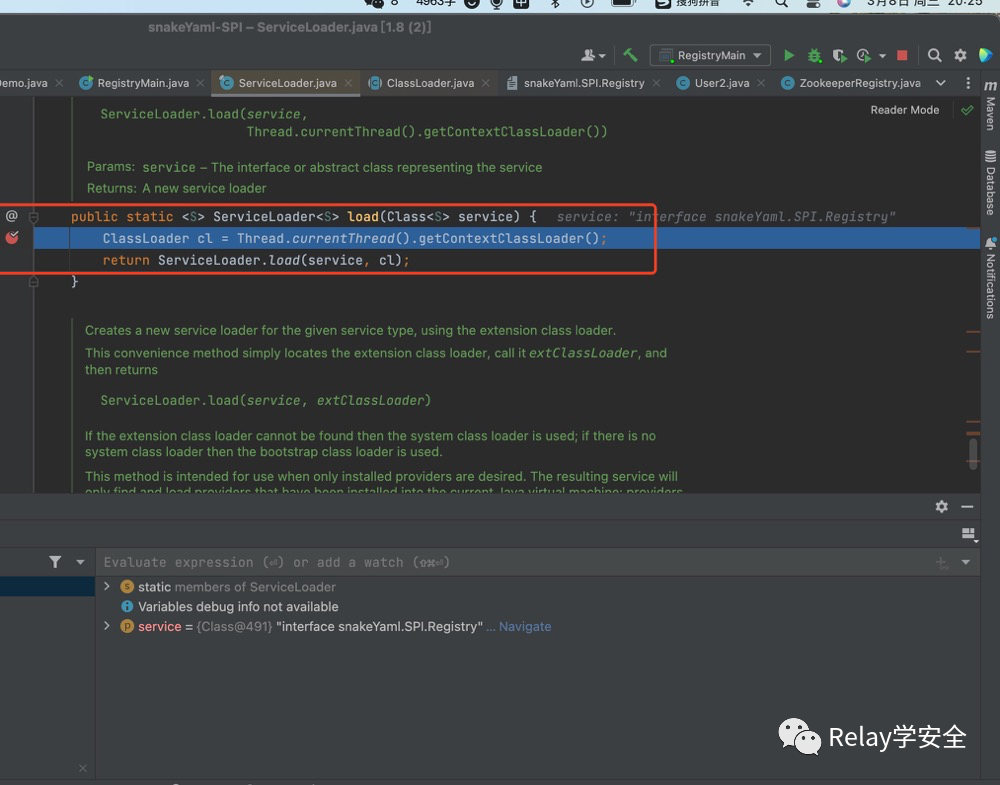The height and width of the screenshot is (785, 1000).
Task: Build the project with the hammer icon
Action: (x=630, y=55)
